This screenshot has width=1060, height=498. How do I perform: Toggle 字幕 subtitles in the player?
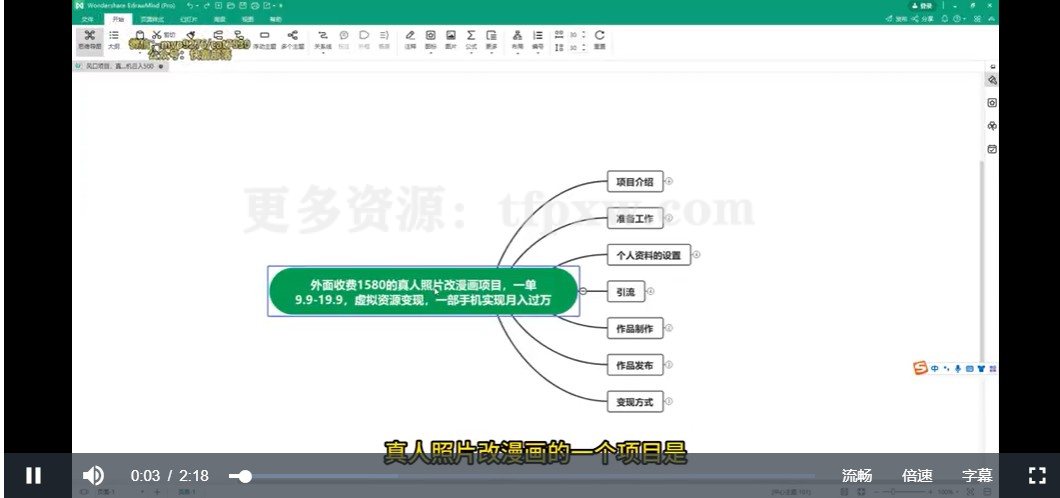coord(977,476)
